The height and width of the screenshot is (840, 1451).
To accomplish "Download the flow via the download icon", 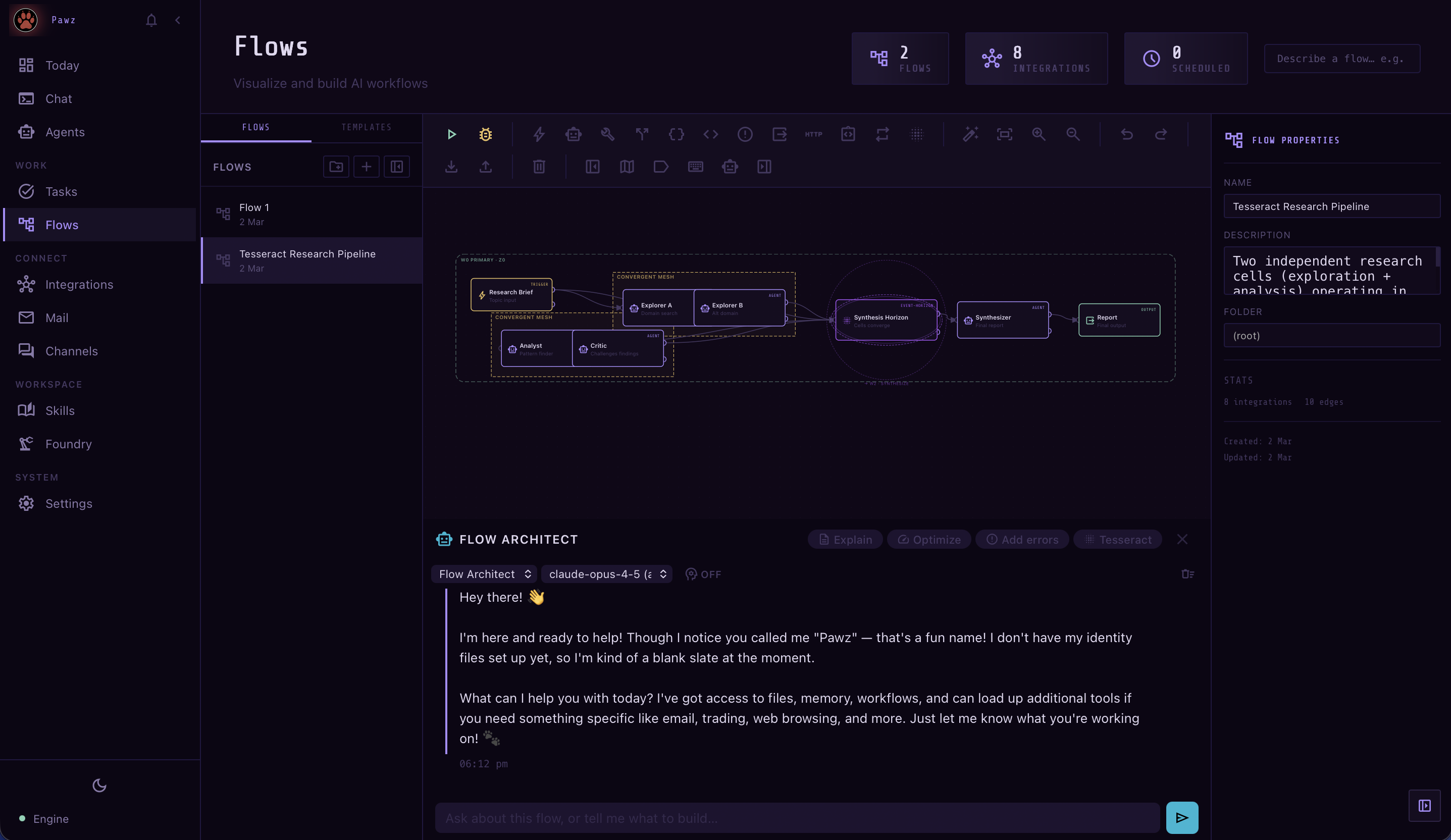I will [x=451, y=167].
